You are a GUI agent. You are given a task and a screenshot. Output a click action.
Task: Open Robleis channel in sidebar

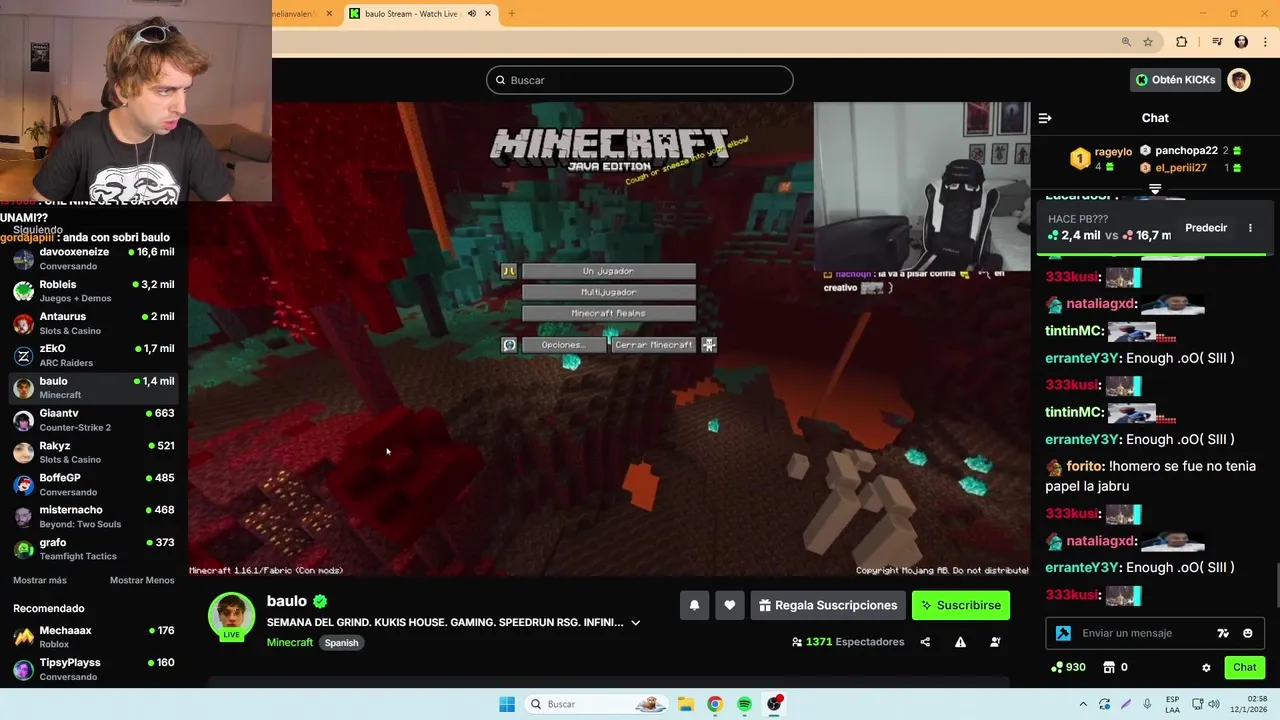coord(94,291)
